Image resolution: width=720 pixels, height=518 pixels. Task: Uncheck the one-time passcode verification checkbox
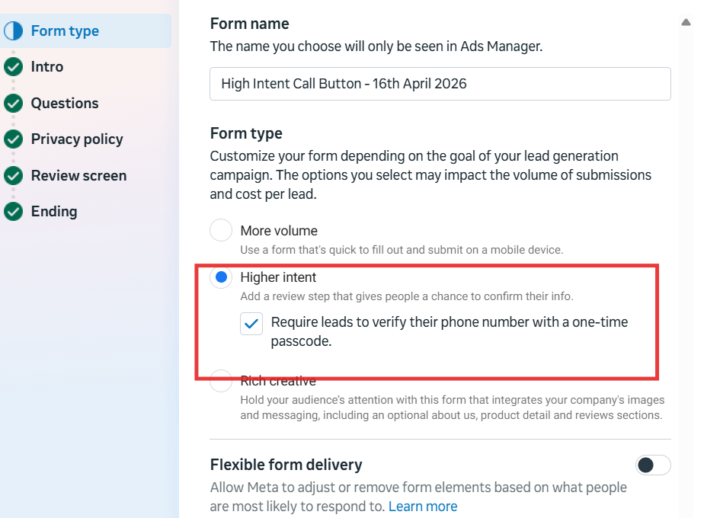(251, 324)
